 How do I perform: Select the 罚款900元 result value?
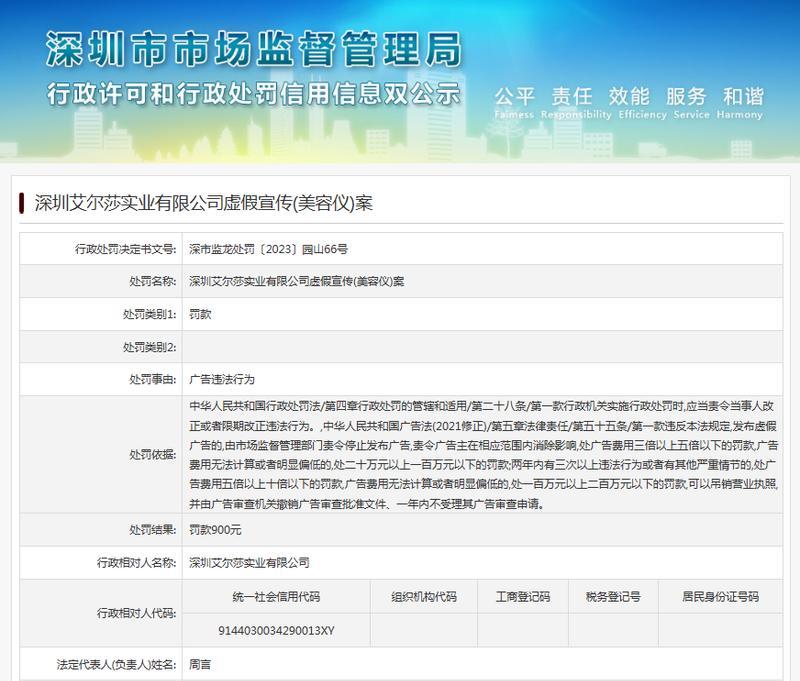(x=215, y=530)
